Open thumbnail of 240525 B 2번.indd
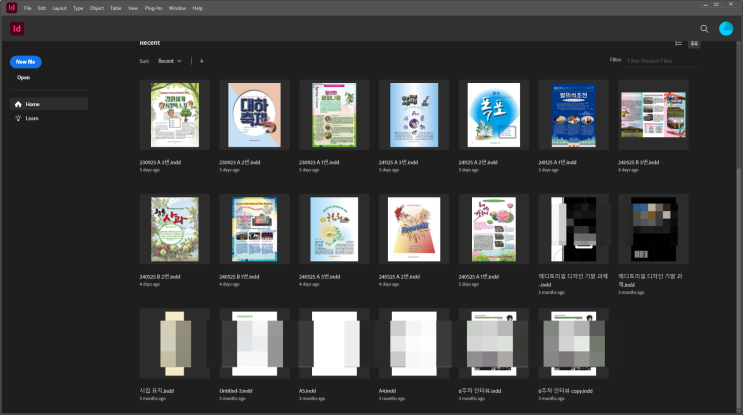The image size is (743, 415). (175, 229)
